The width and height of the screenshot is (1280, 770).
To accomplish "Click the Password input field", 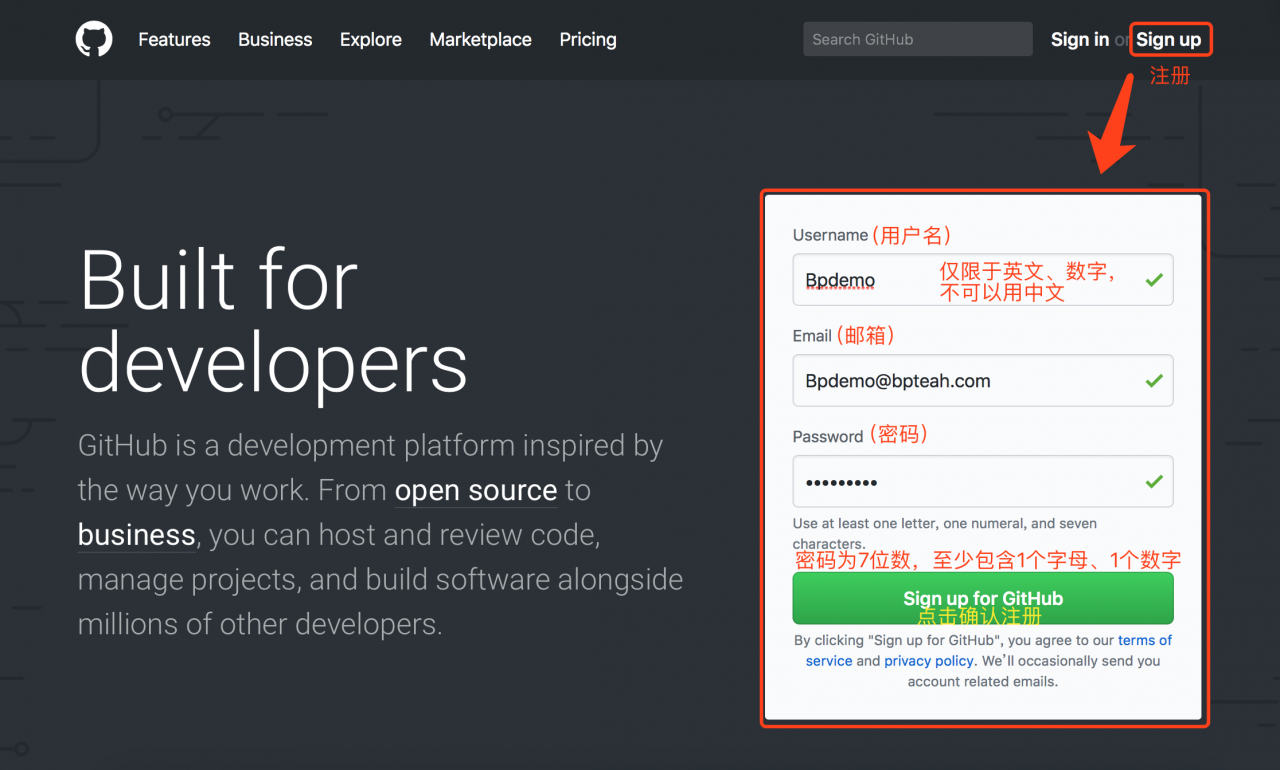I will [983, 482].
